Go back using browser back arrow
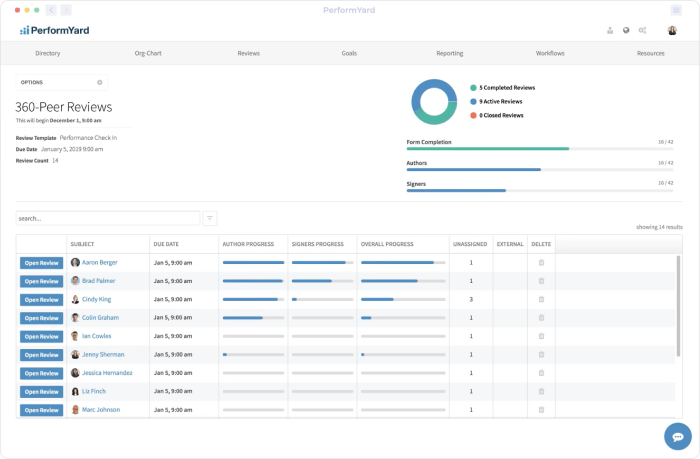The image size is (700, 459). [51, 10]
